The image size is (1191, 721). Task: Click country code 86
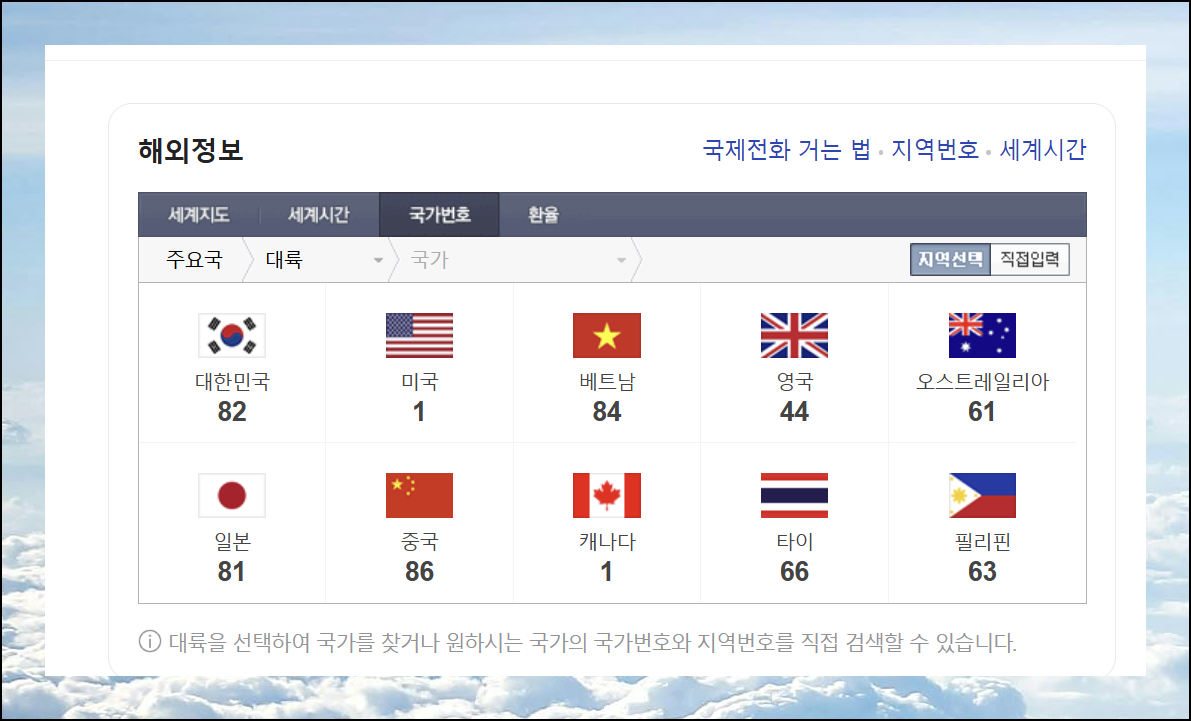point(419,571)
